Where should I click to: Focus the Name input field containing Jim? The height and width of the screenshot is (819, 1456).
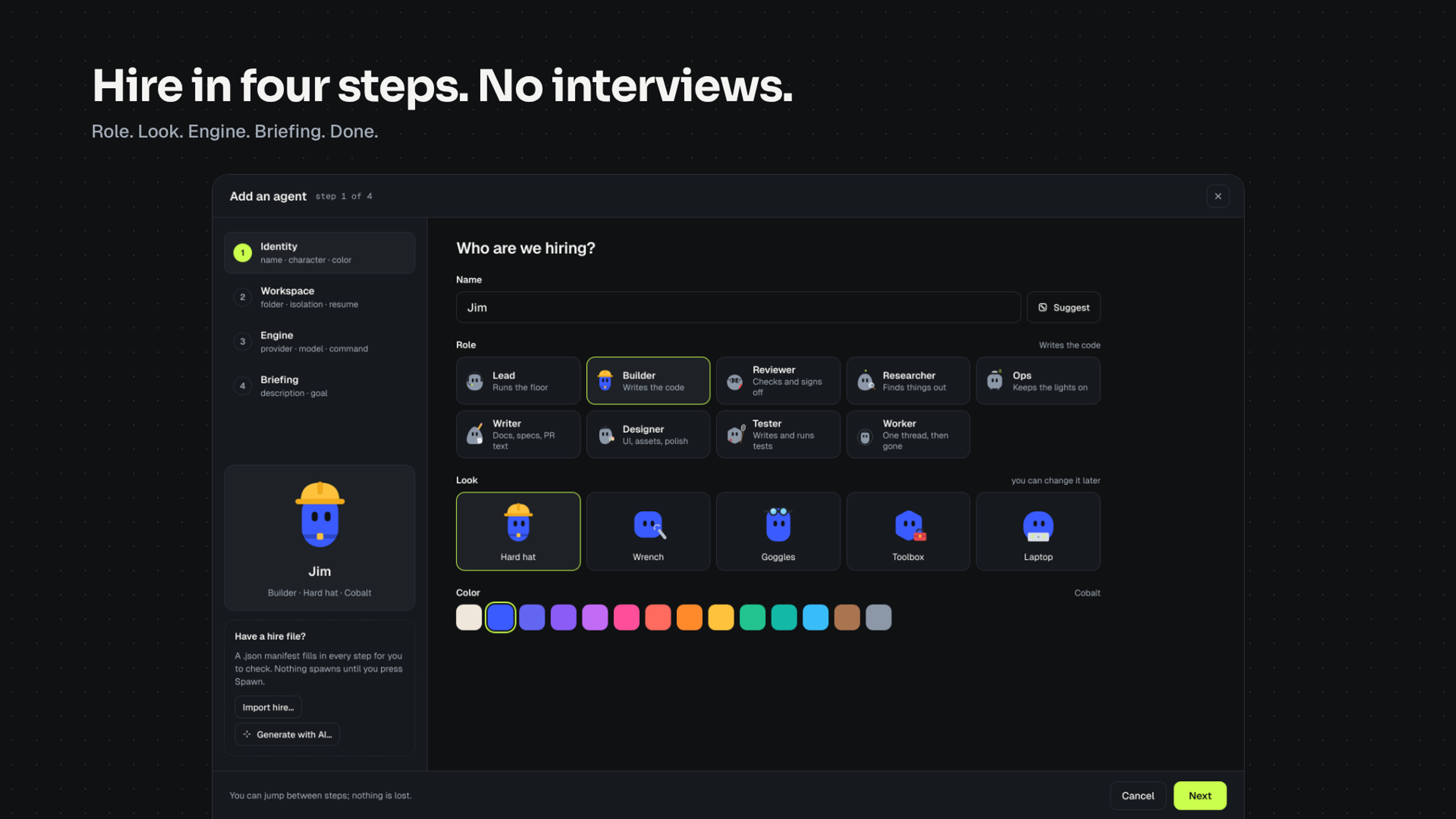[x=738, y=307]
